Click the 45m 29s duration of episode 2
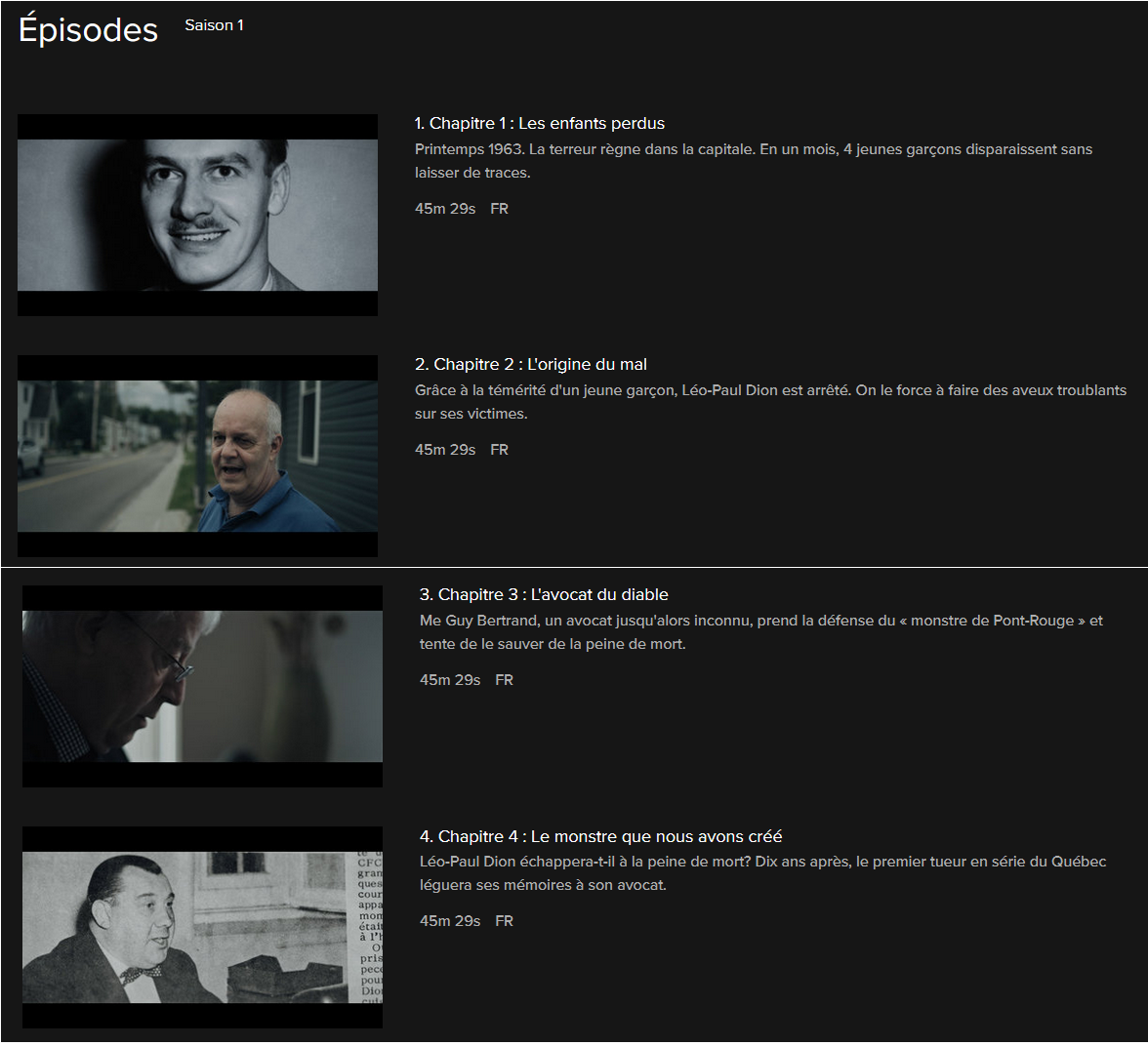This screenshot has height=1046, width=1148. (x=445, y=450)
